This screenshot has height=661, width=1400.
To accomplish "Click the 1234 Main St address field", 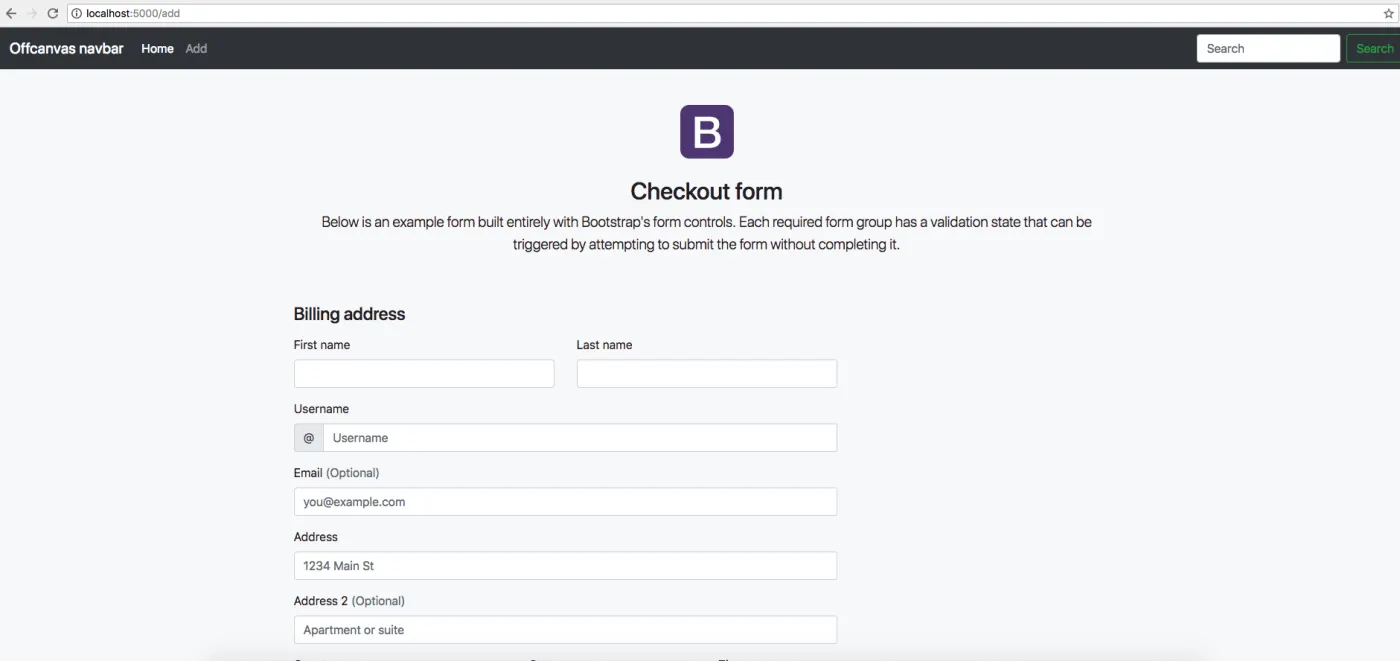I will [565, 566].
